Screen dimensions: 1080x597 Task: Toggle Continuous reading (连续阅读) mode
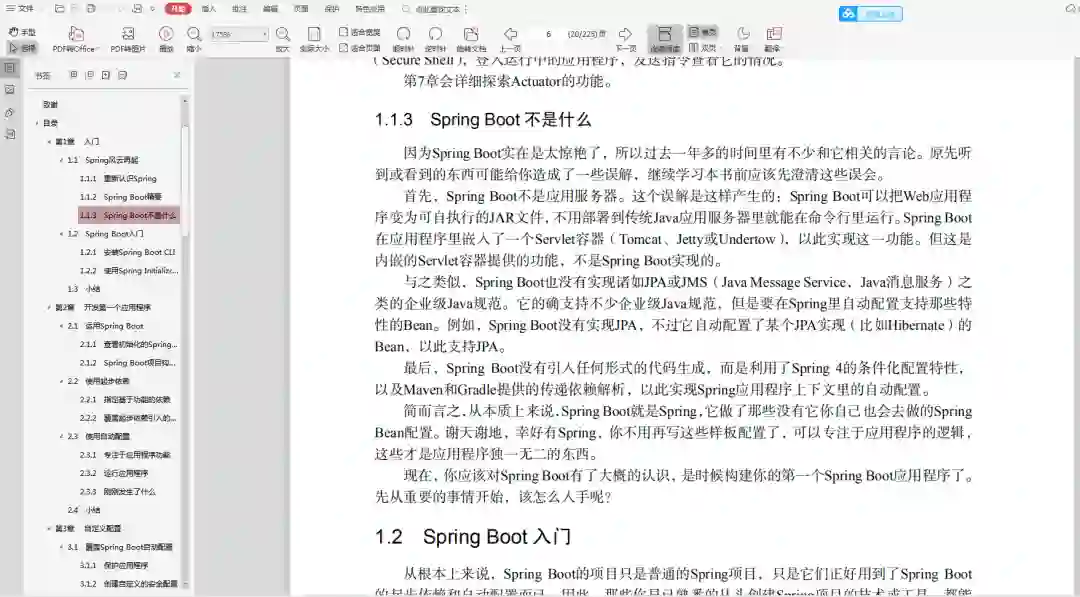click(665, 39)
